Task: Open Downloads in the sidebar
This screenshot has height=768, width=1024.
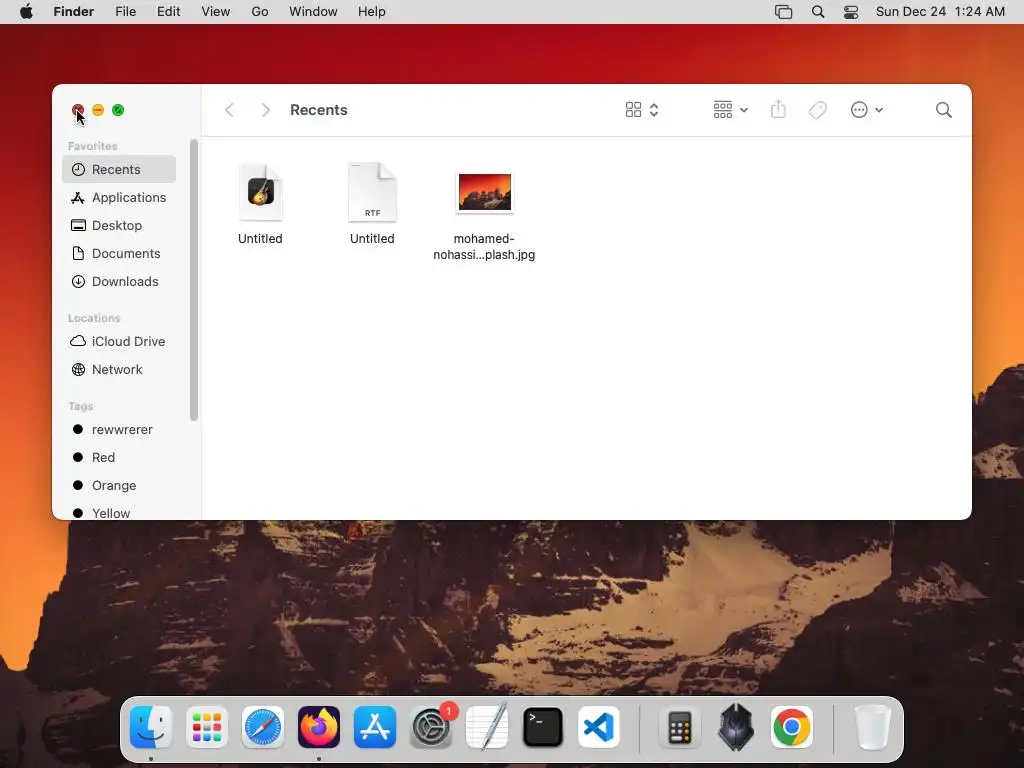Action: click(x=119, y=281)
